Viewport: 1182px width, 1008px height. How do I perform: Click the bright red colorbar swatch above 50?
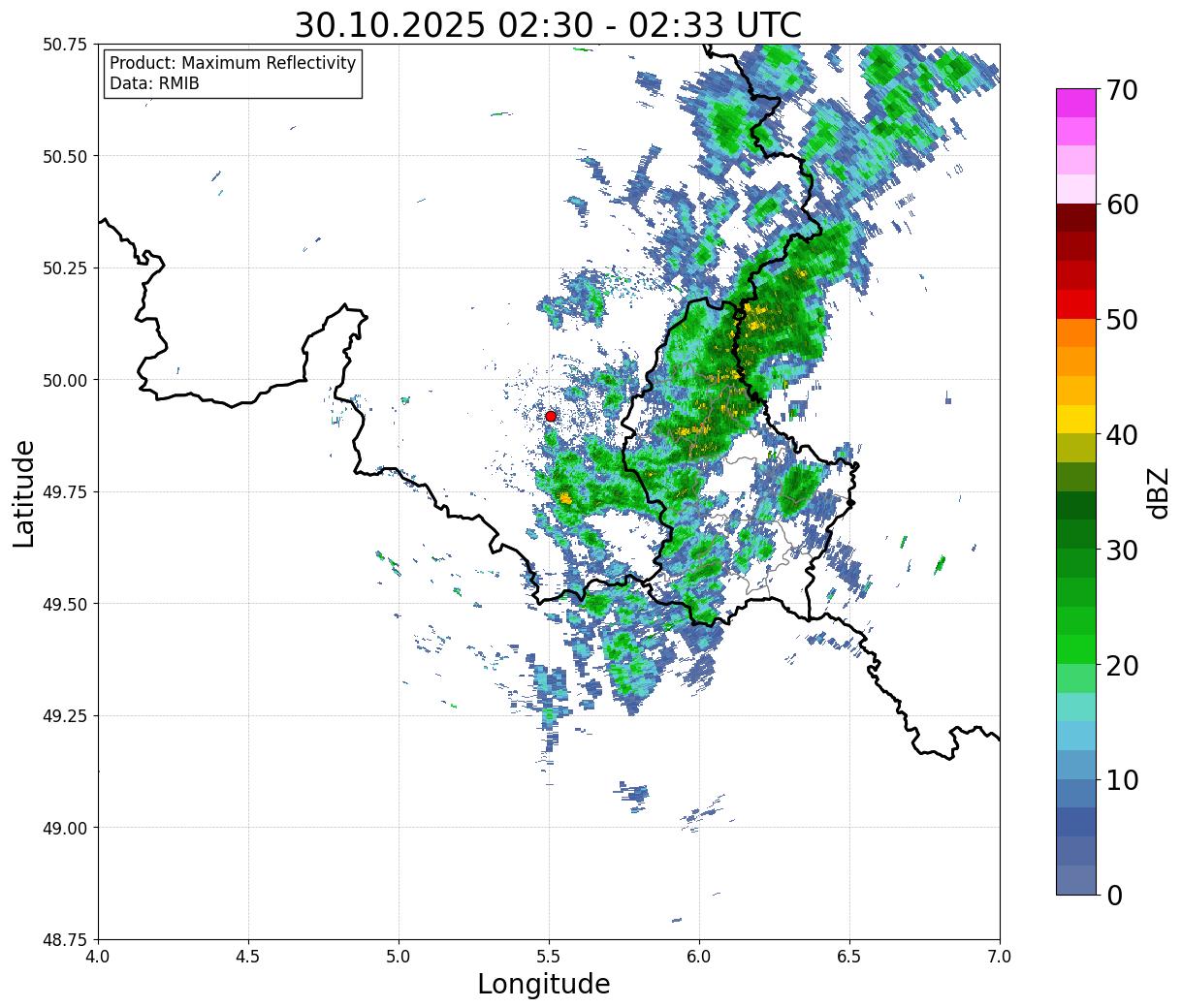pos(1076,304)
